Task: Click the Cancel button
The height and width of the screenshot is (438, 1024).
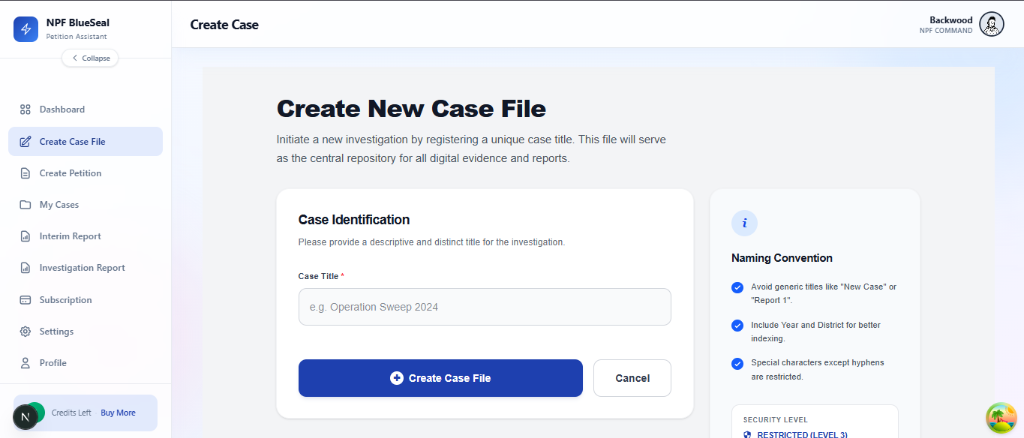Action: point(632,378)
